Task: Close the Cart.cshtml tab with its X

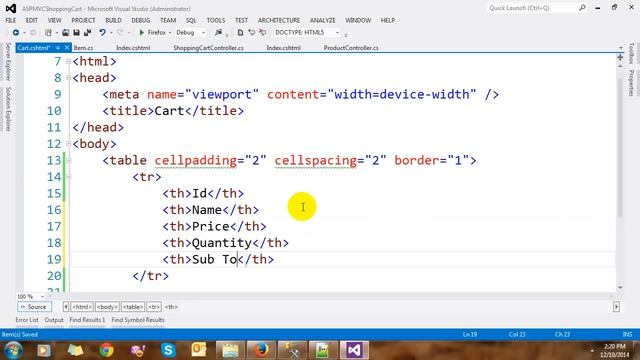Action: pyautogui.click(x=67, y=48)
